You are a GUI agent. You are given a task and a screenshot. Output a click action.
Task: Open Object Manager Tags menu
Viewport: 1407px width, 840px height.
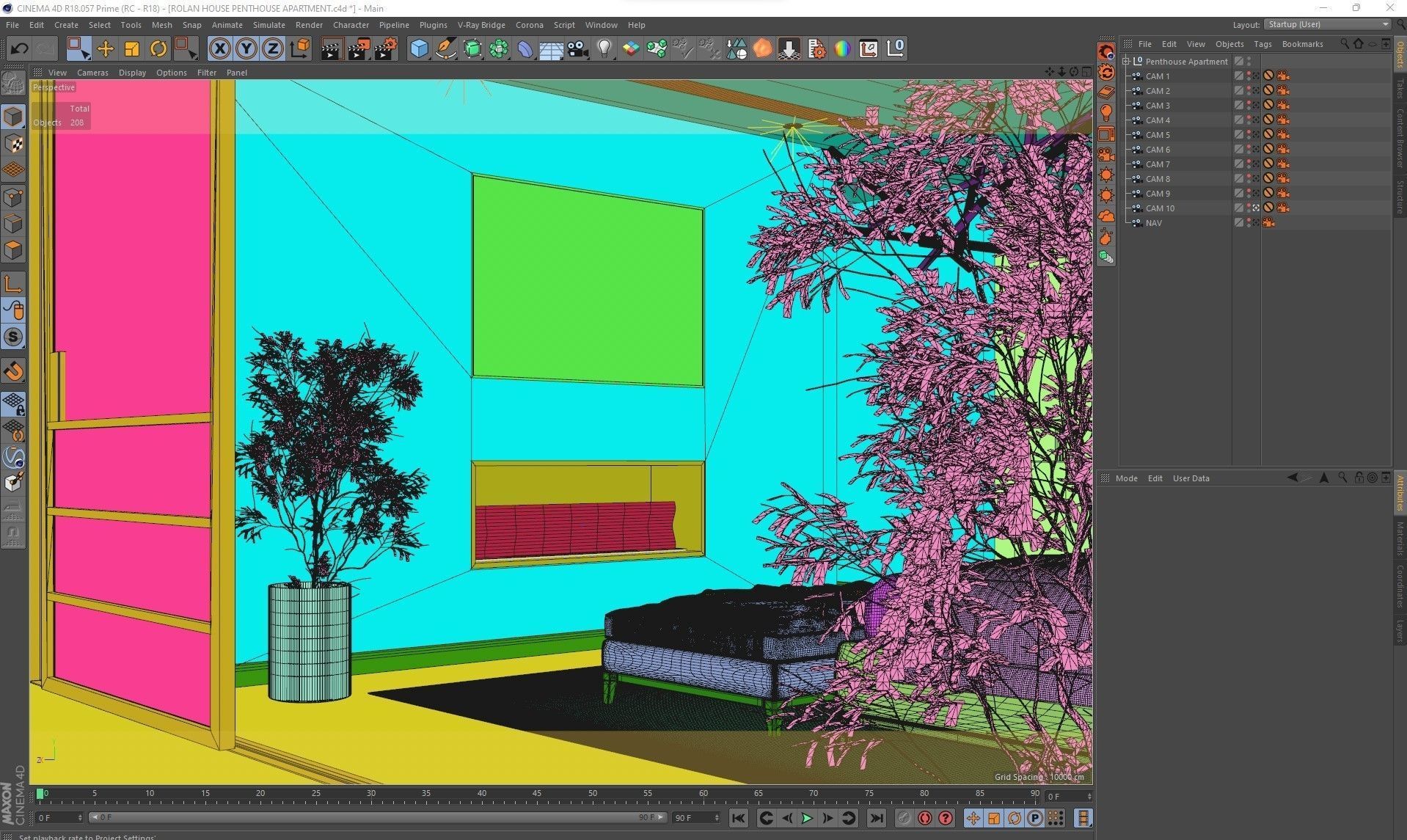(x=1262, y=44)
